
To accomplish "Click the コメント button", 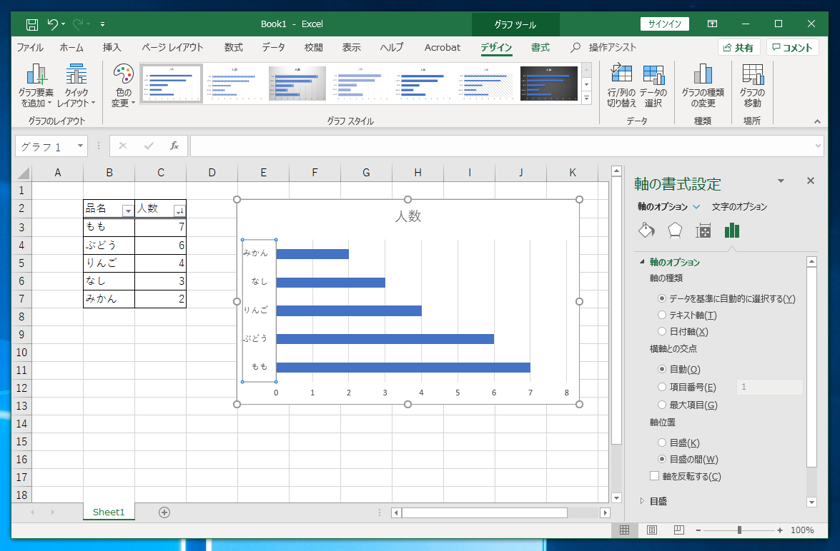I will [792, 48].
